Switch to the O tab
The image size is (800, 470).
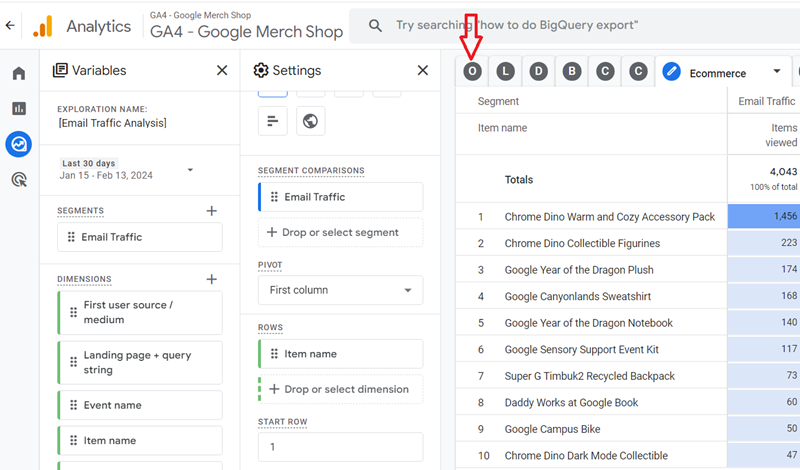[472, 71]
